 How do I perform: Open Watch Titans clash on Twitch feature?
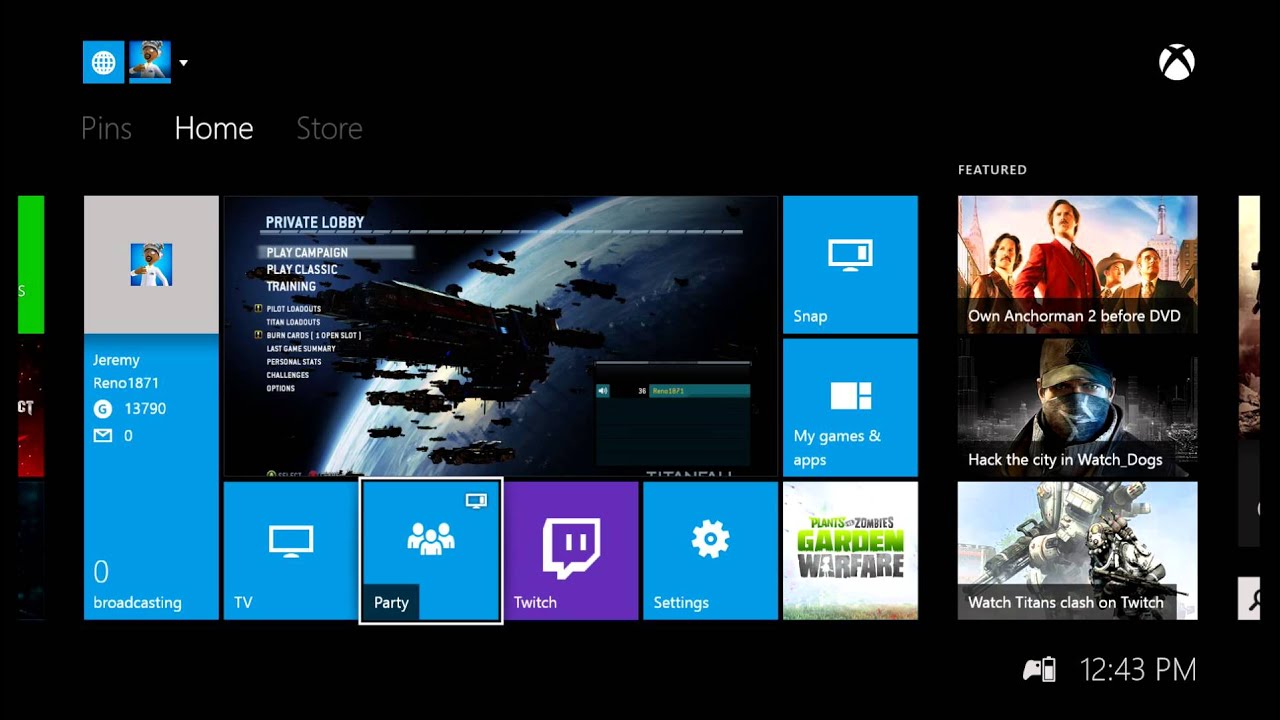coord(1077,550)
